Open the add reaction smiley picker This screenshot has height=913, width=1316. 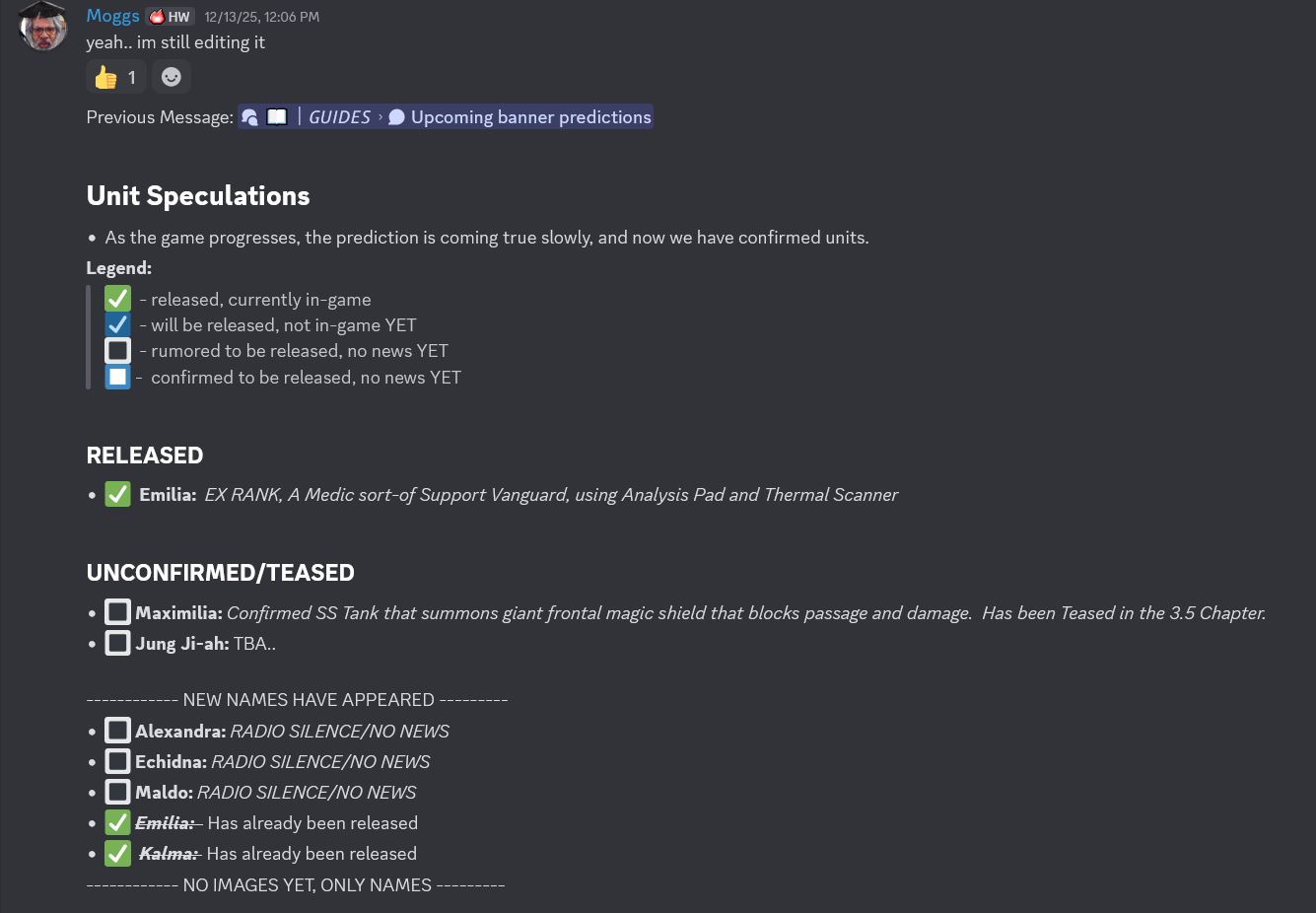click(172, 77)
